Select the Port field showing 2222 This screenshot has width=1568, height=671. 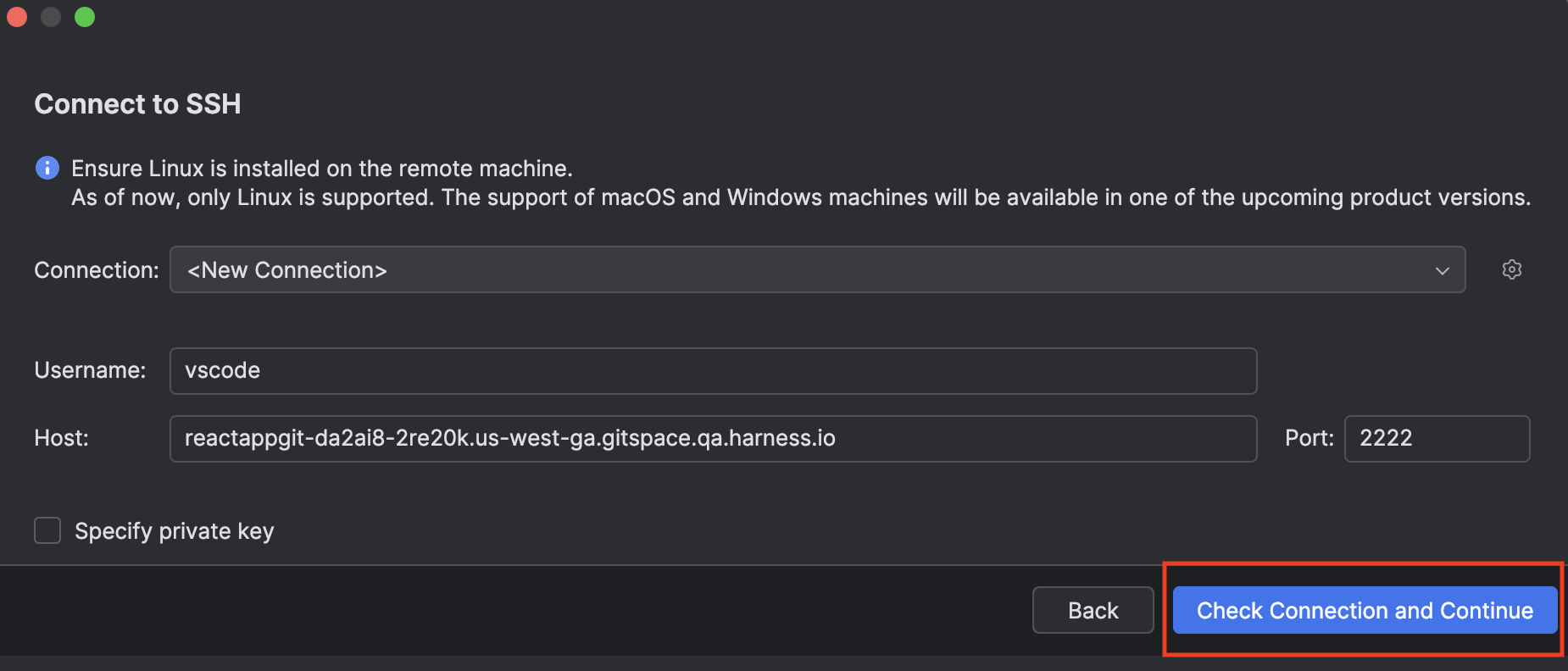tap(1436, 438)
